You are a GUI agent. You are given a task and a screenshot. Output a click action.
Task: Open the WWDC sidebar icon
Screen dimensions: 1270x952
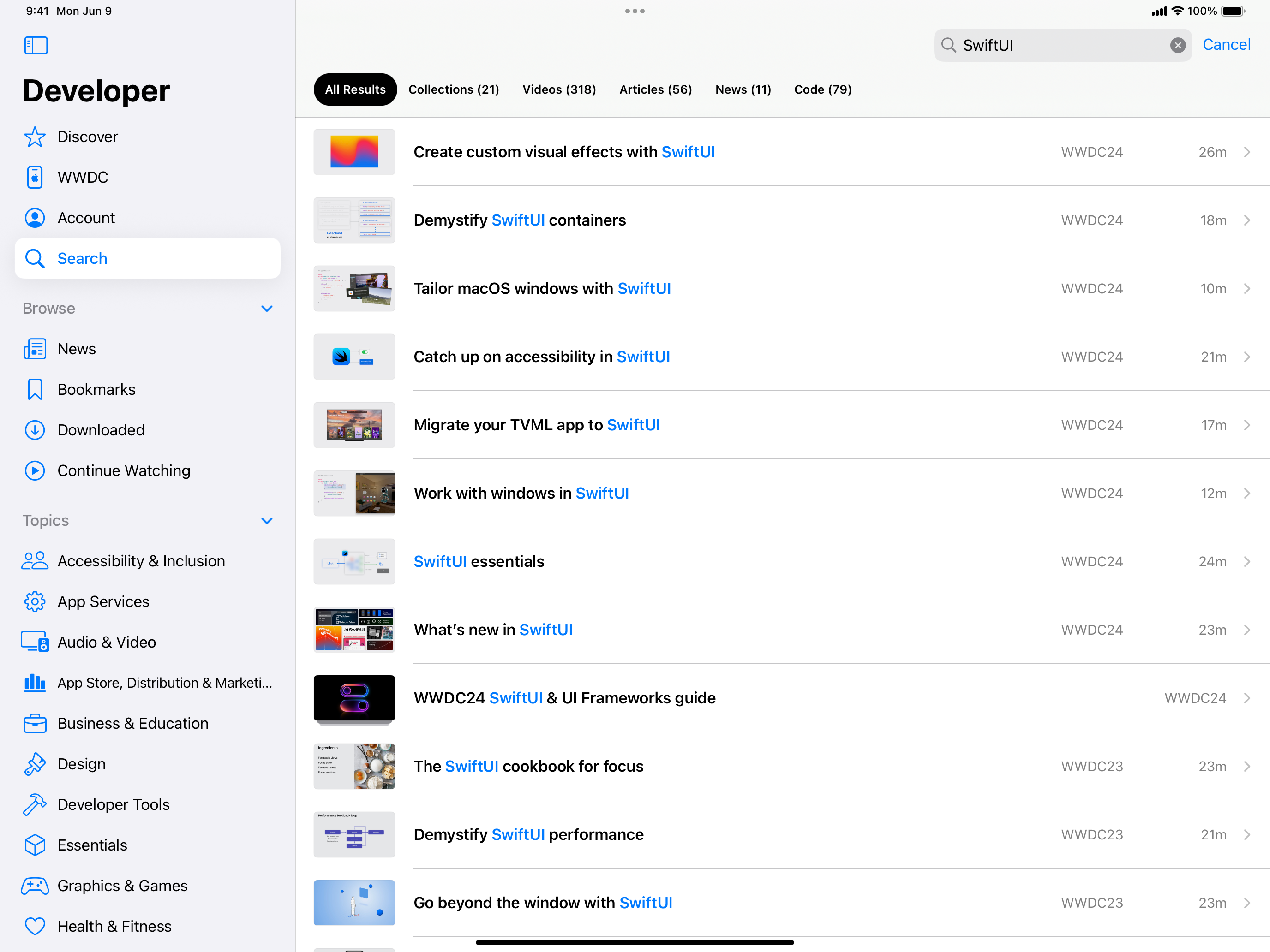click(x=35, y=177)
